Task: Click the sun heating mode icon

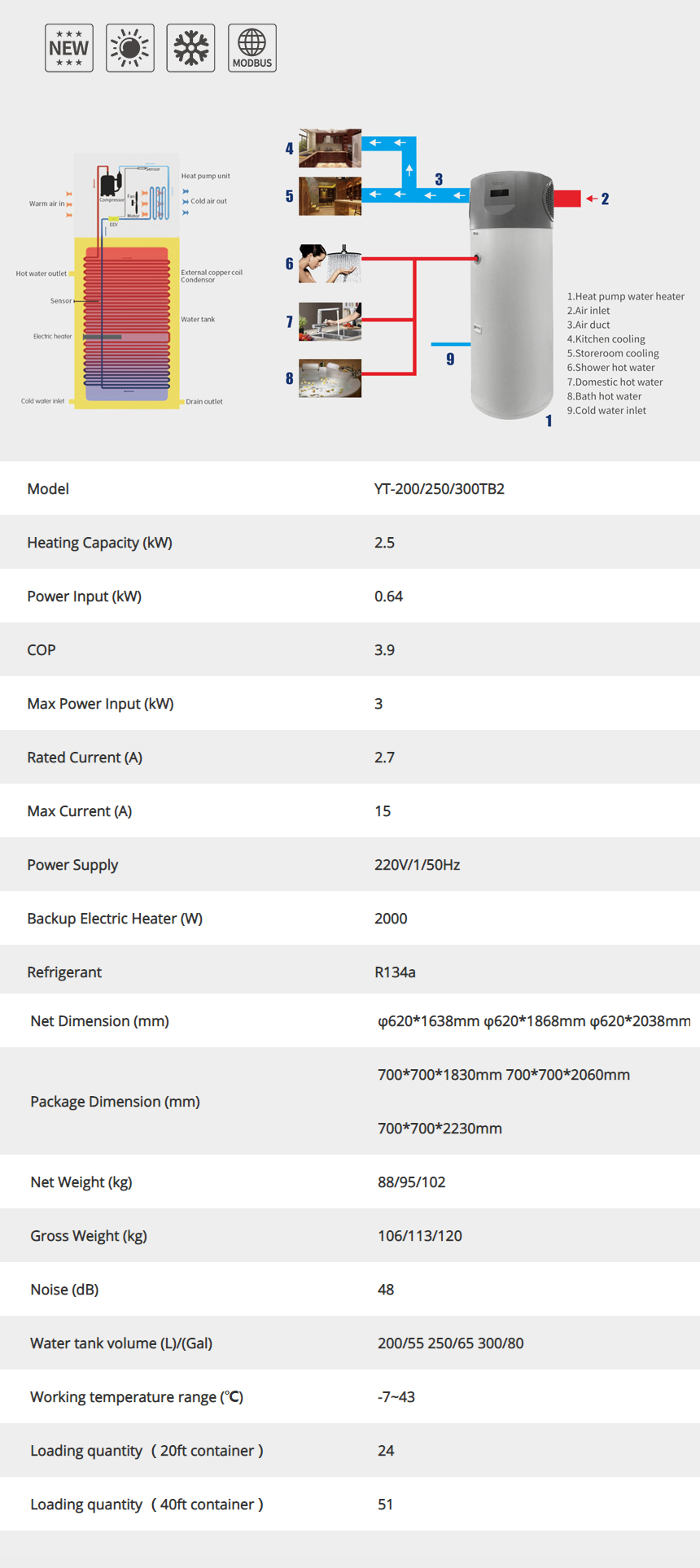Action: coord(130,48)
